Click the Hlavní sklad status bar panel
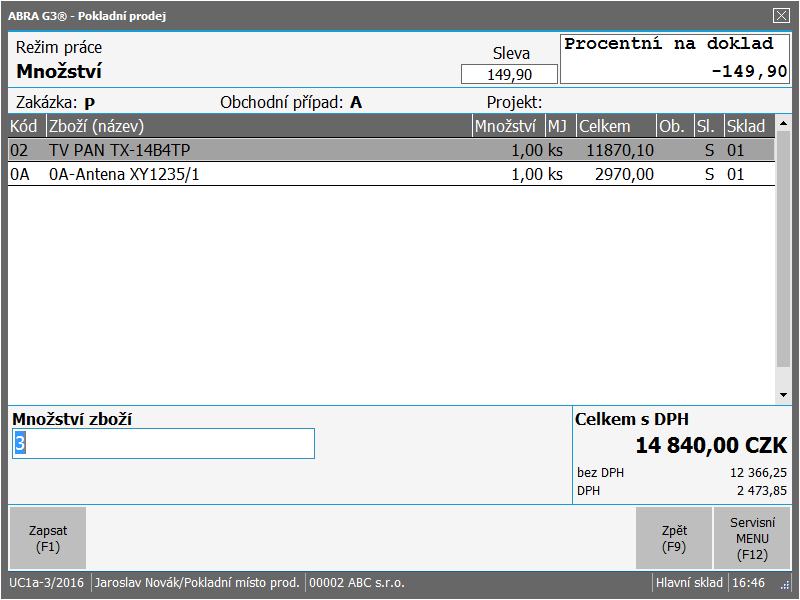 coord(688,582)
